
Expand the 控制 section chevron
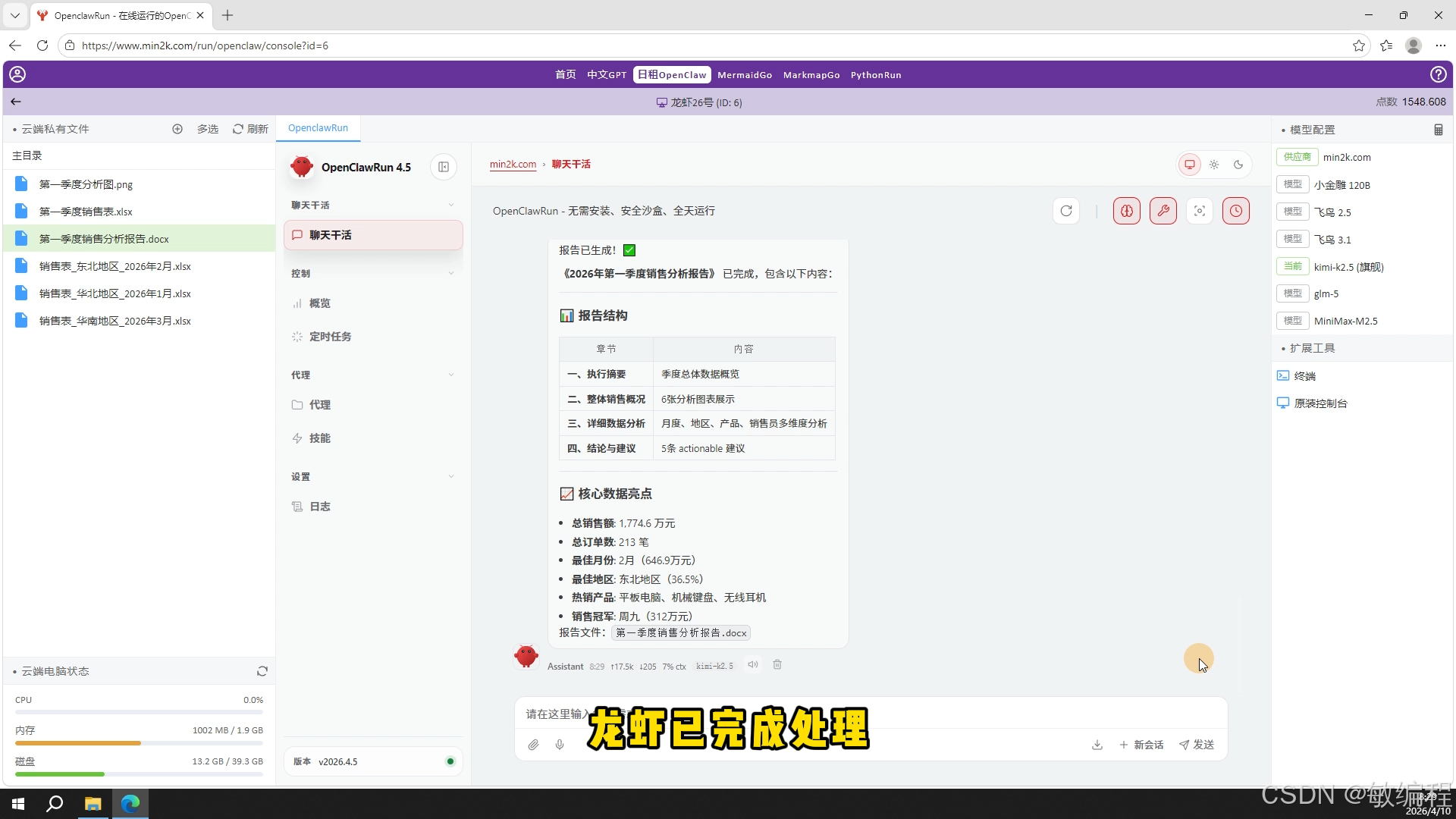(x=451, y=273)
